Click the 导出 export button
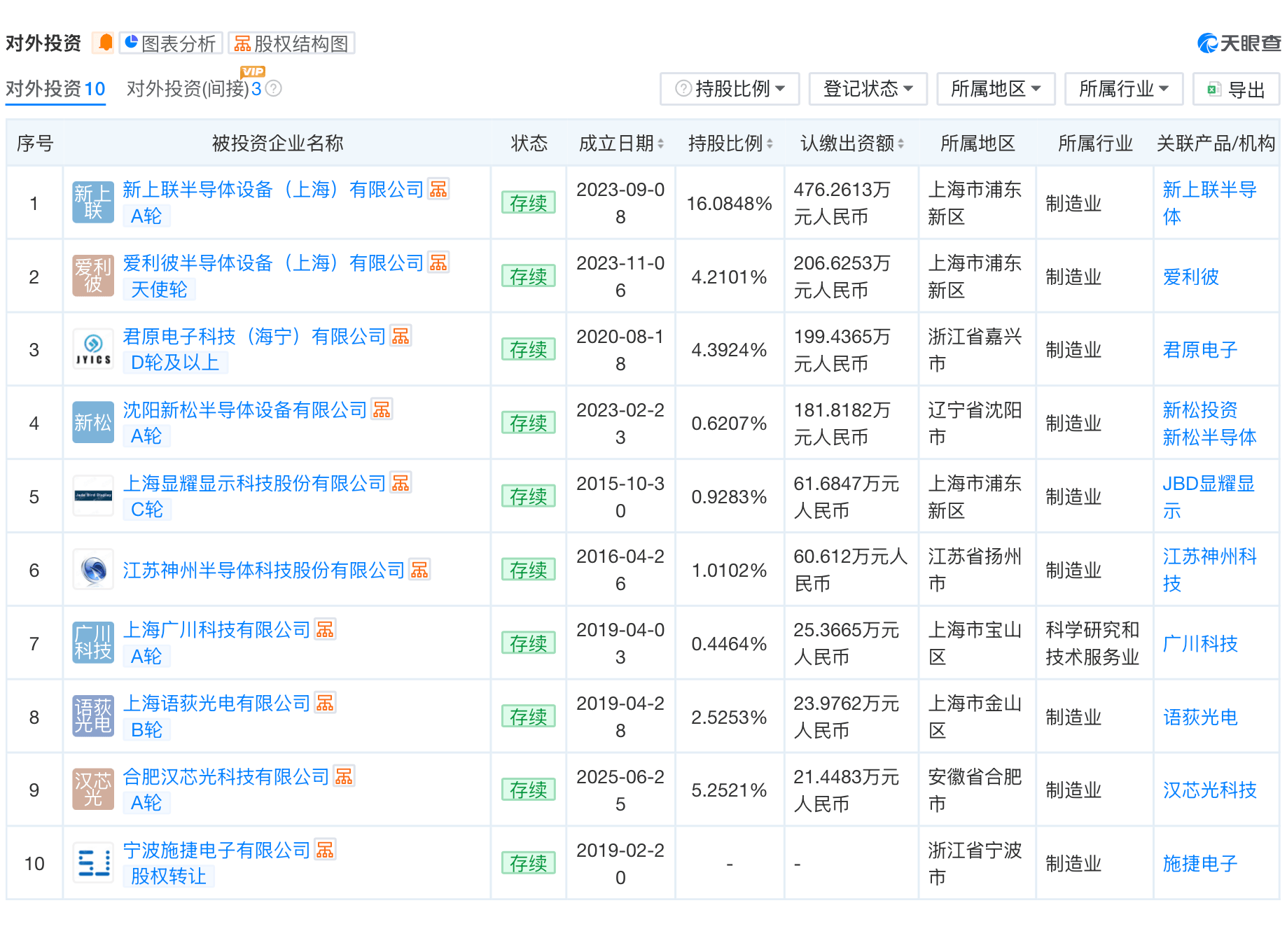Viewport: 1287px width, 952px height. coord(1236,89)
